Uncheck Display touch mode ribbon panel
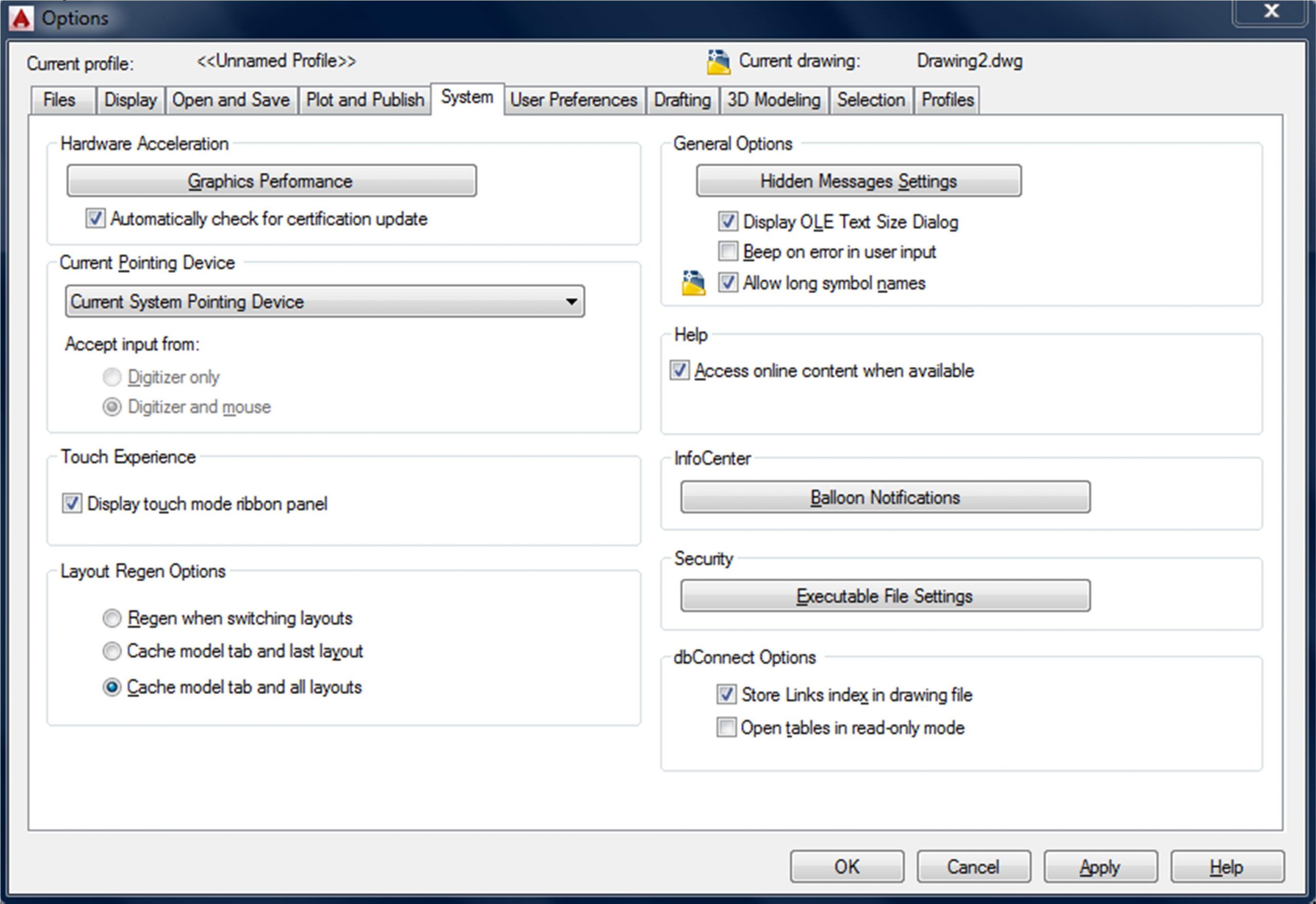1316x904 pixels. click(x=72, y=503)
